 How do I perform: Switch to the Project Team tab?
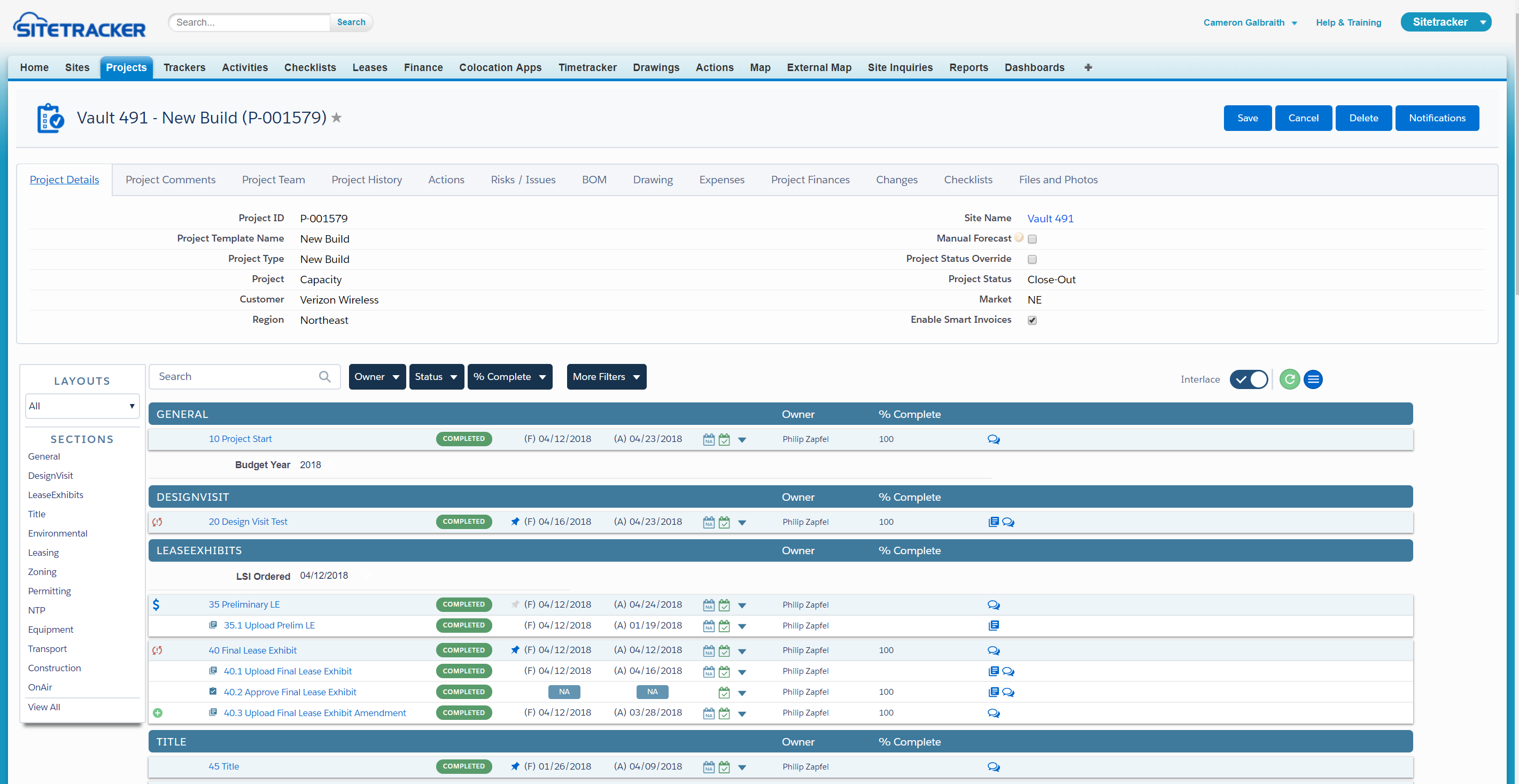click(273, 180)
